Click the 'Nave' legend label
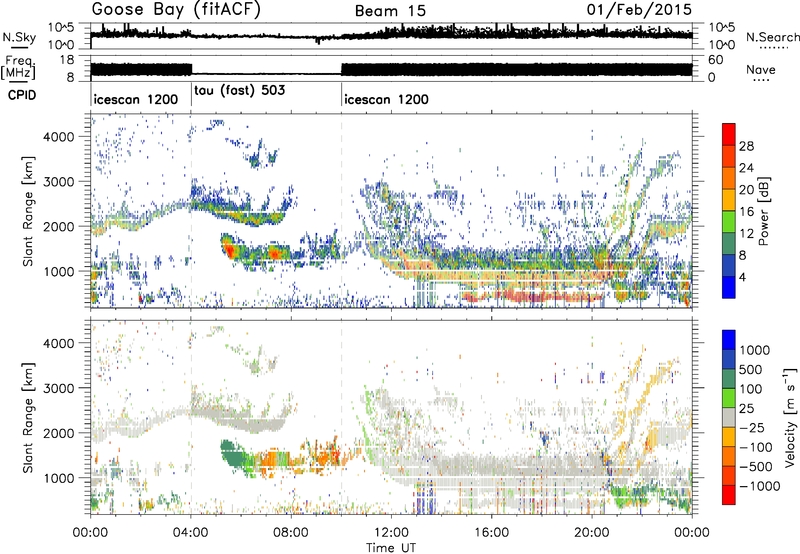Screen dimensions: 800x554 [x=761, y=69]
